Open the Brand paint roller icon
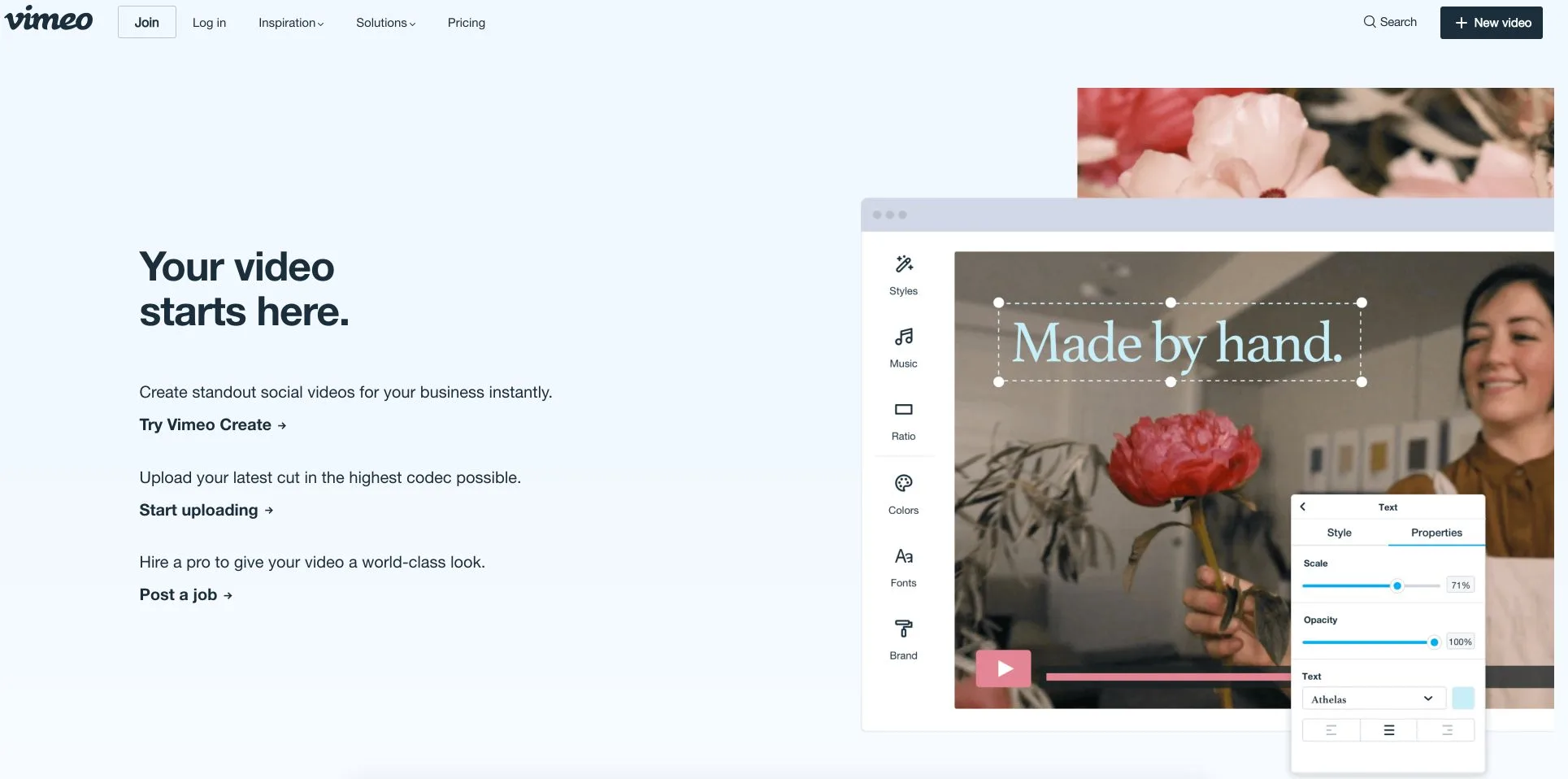Image resolution: width=1568 pixels, height=779 pixels. (x=904, y=629)
